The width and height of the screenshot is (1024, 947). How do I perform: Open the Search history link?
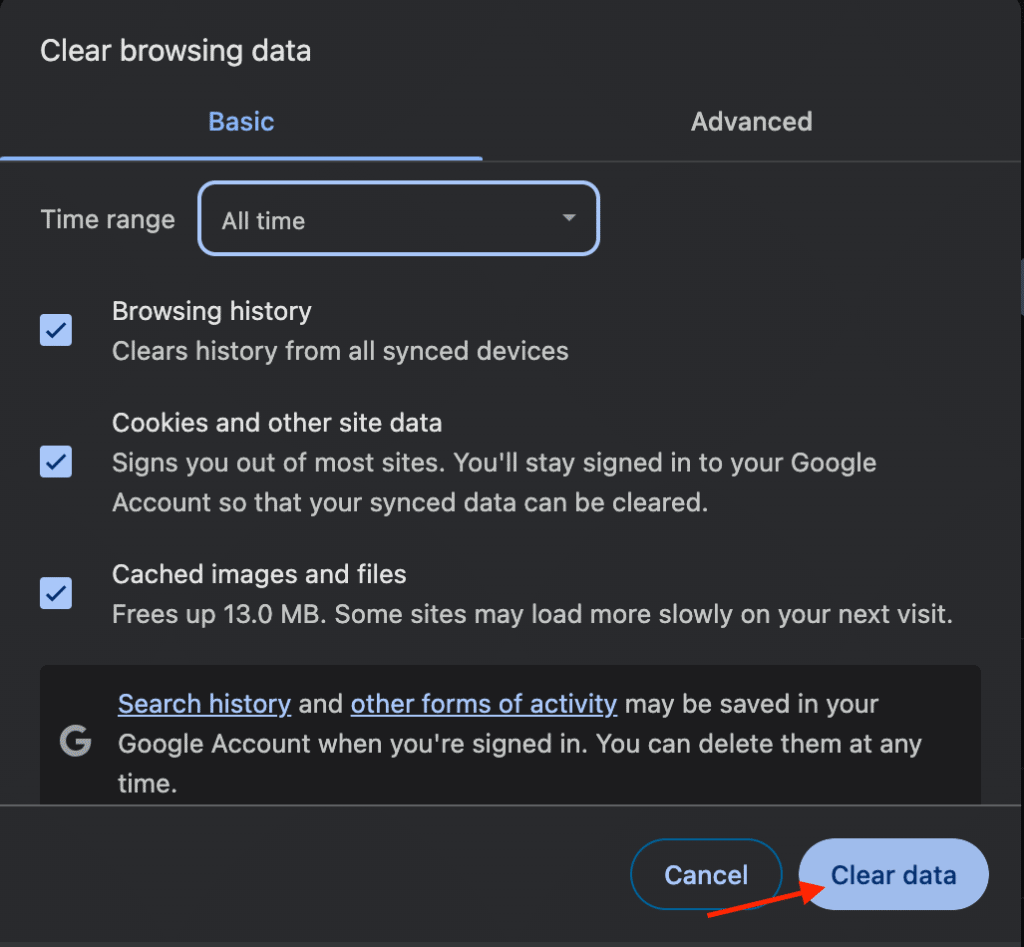coord(204,703)
